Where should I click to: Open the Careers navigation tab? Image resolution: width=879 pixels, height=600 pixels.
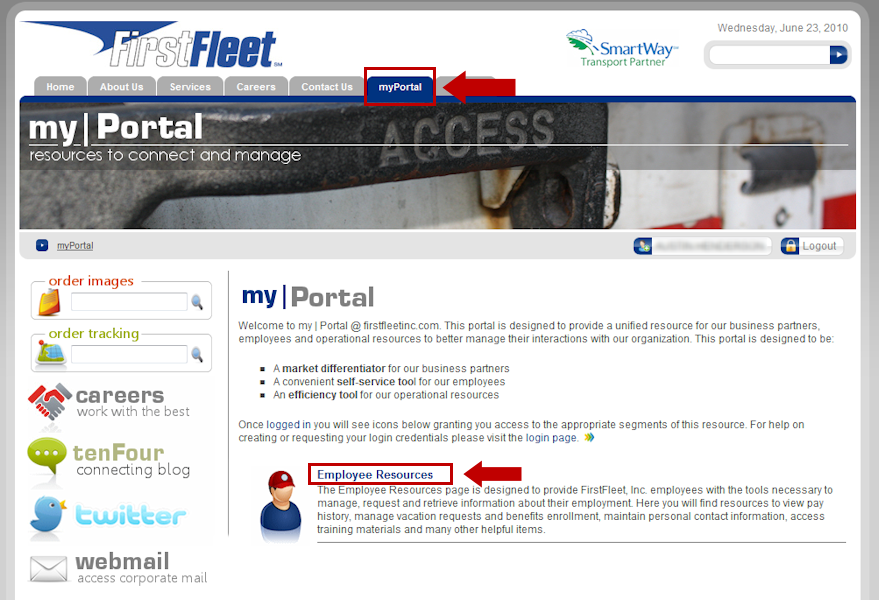[256, 87]
